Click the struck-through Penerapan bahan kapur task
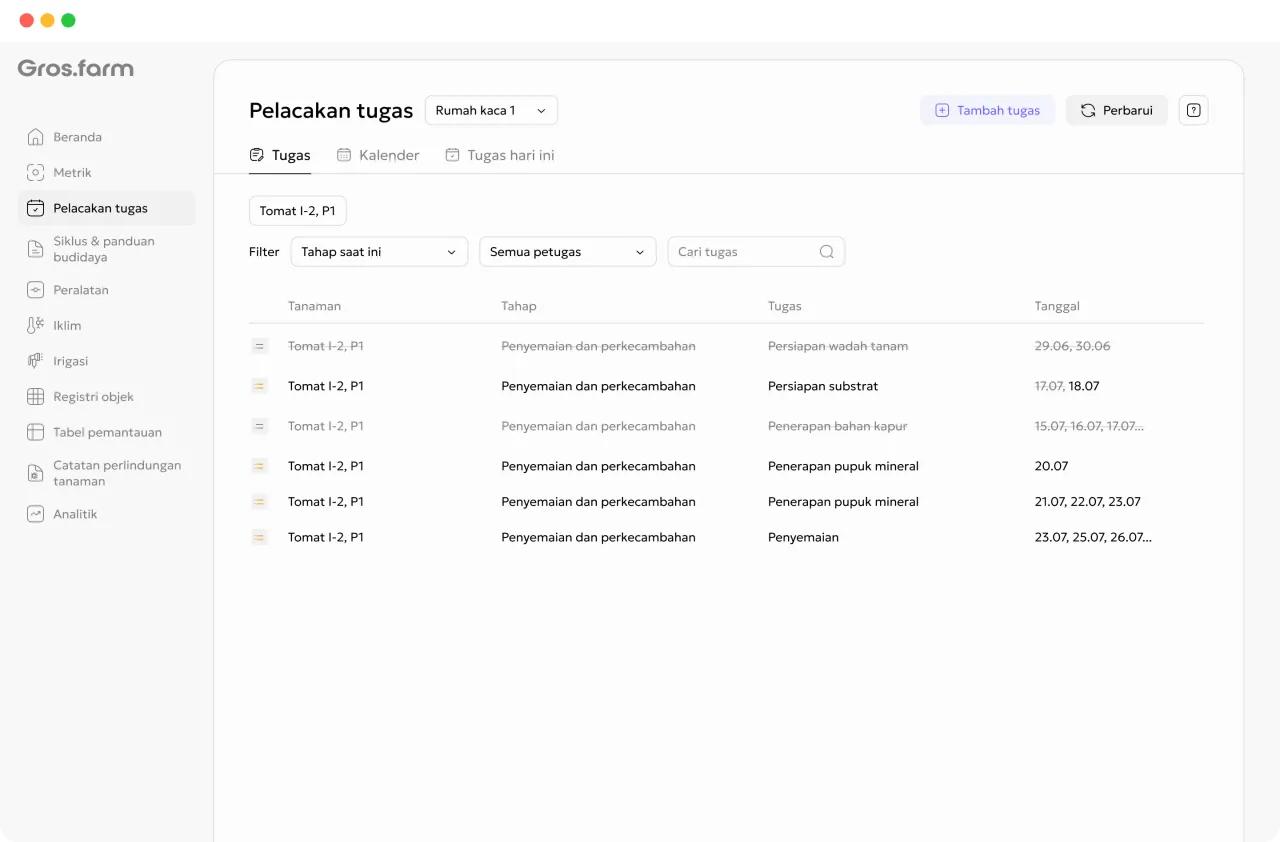 (x=838, y=426)
